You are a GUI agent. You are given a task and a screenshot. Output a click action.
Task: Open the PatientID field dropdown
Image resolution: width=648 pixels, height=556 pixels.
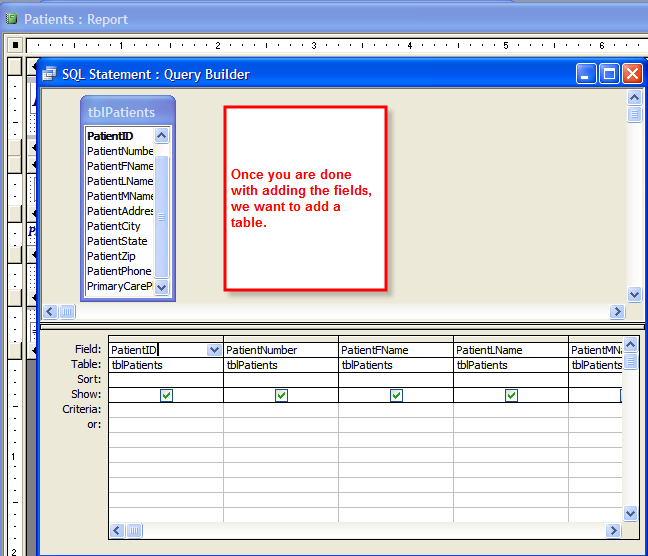point(214,350)
